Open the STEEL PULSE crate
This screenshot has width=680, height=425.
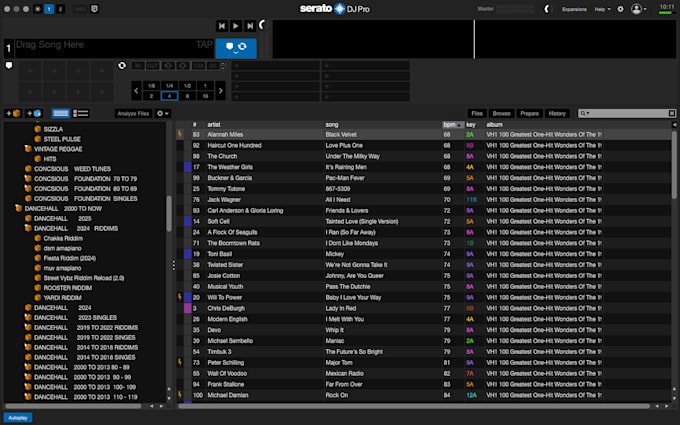coord(62,139)
